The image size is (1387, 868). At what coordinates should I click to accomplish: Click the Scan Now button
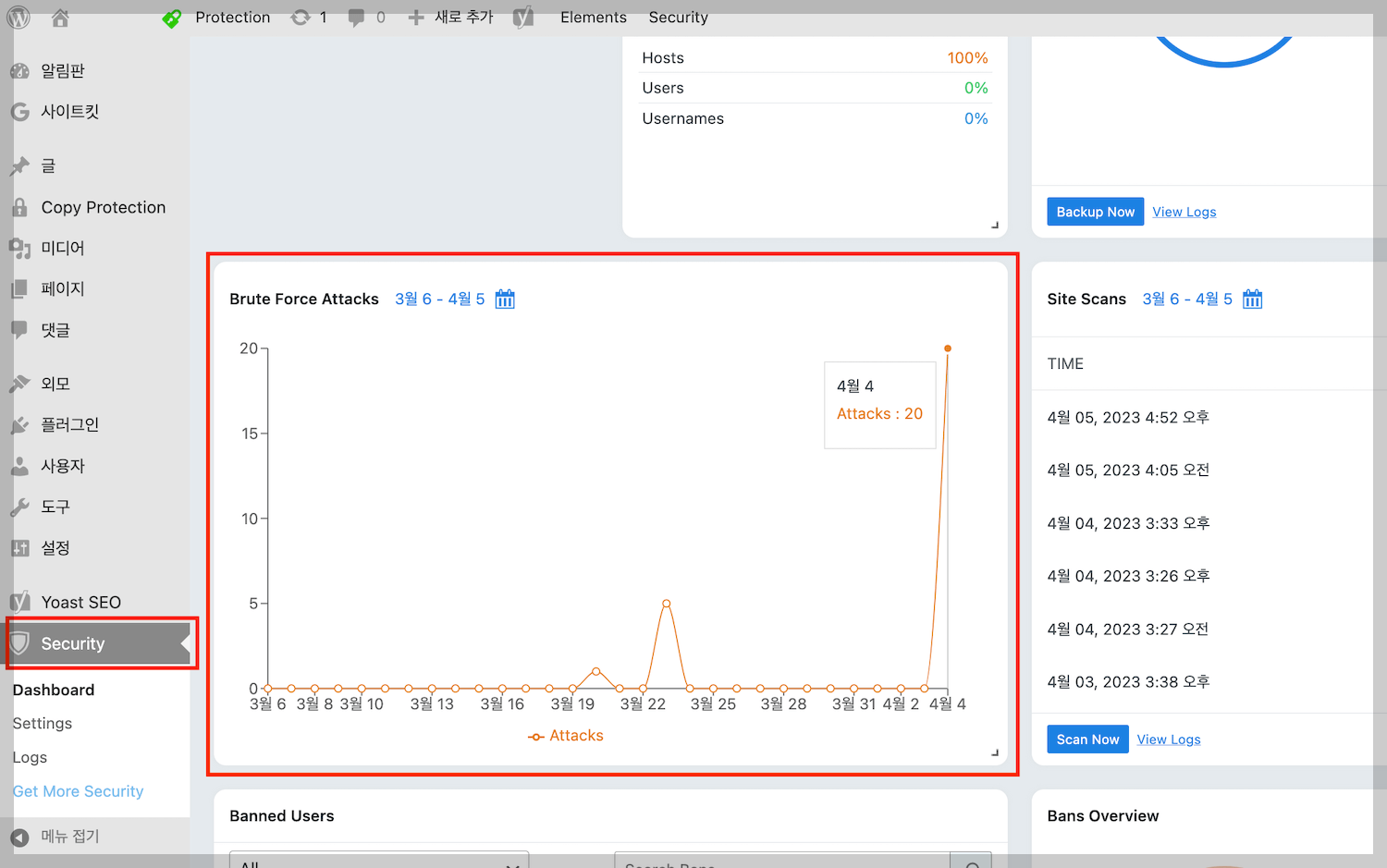[x=1087, y=740]
